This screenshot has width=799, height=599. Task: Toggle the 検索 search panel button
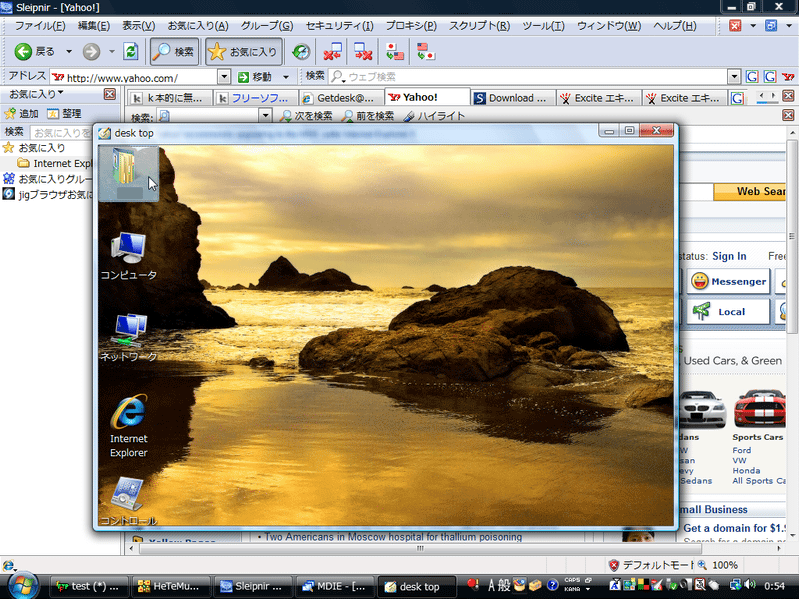point(174,51)
